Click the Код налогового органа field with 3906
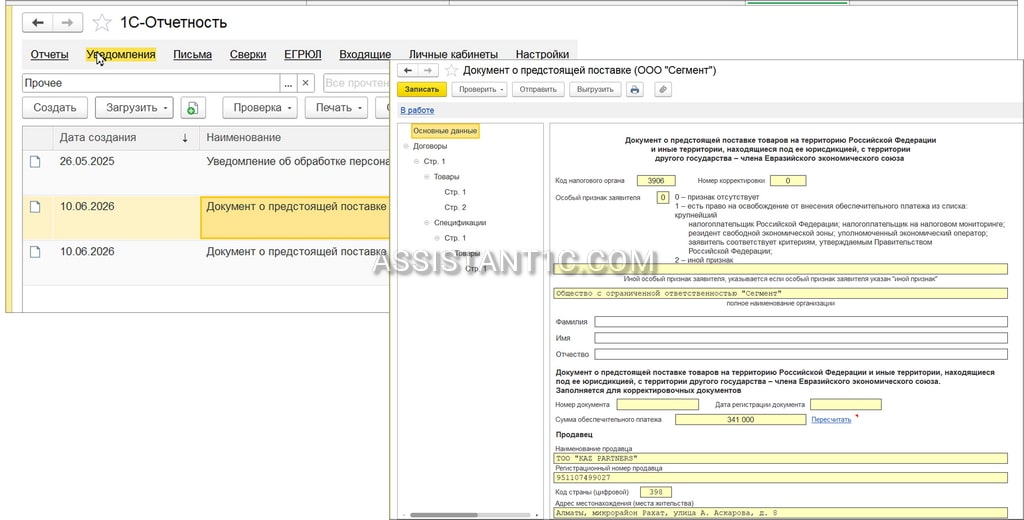Viewport: 1024px width, 520px height. 656,181
